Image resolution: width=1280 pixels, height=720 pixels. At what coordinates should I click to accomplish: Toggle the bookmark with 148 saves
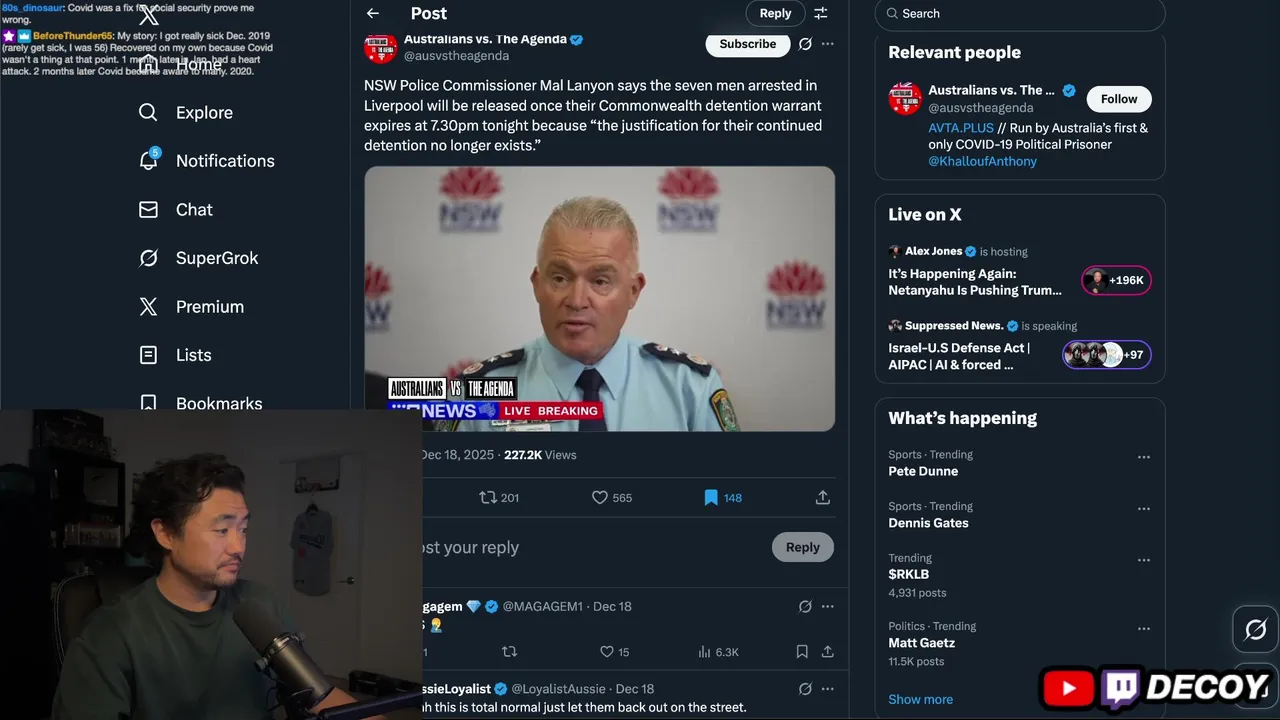[x=711, y=497]
